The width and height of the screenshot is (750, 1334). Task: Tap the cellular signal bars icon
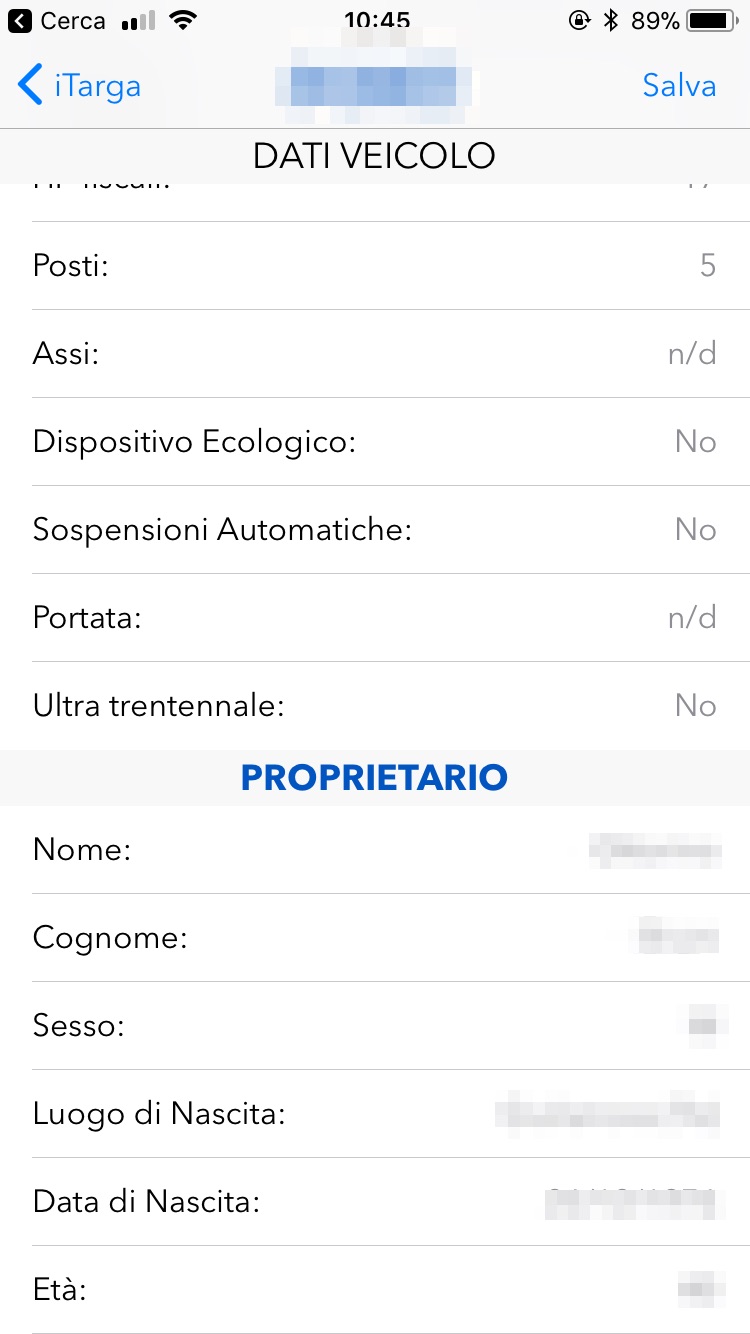click(138, 21)
